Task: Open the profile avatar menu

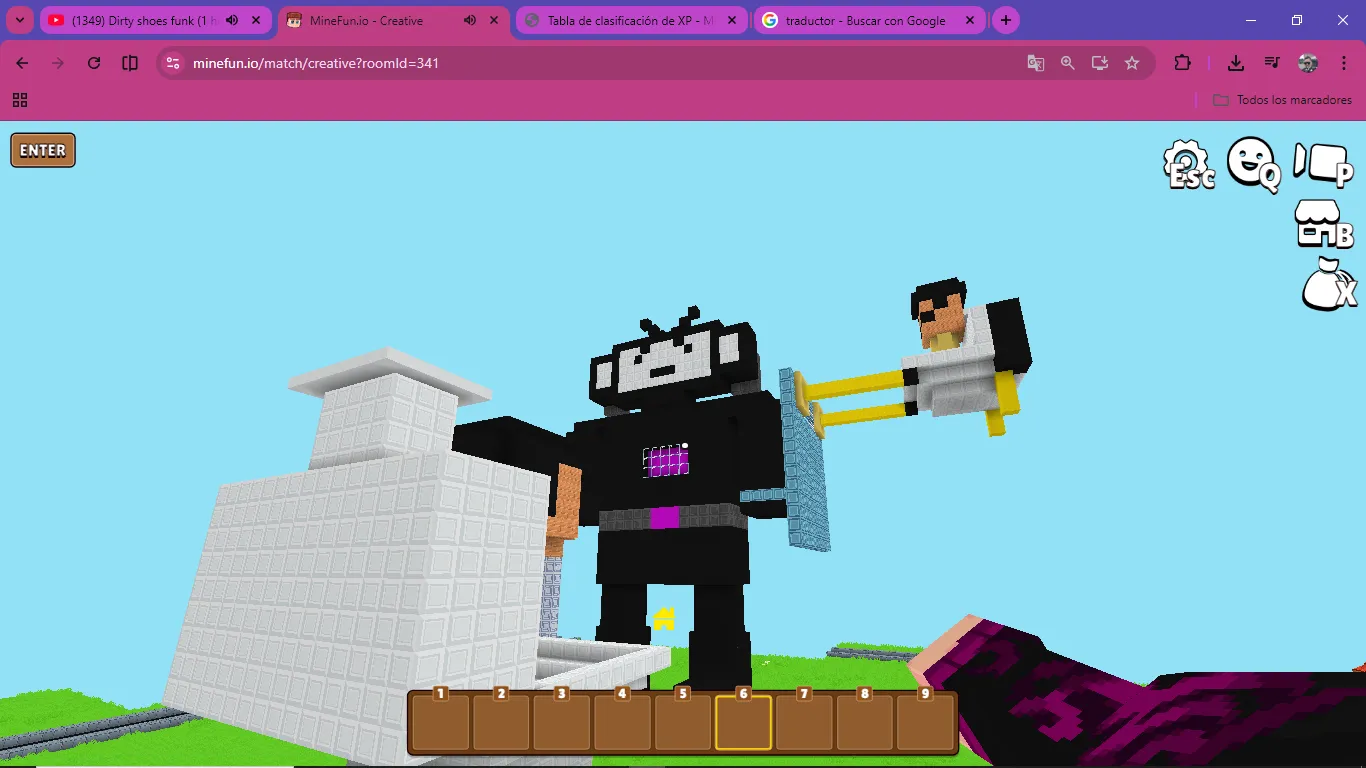Action: click(x=1308, y=63)
